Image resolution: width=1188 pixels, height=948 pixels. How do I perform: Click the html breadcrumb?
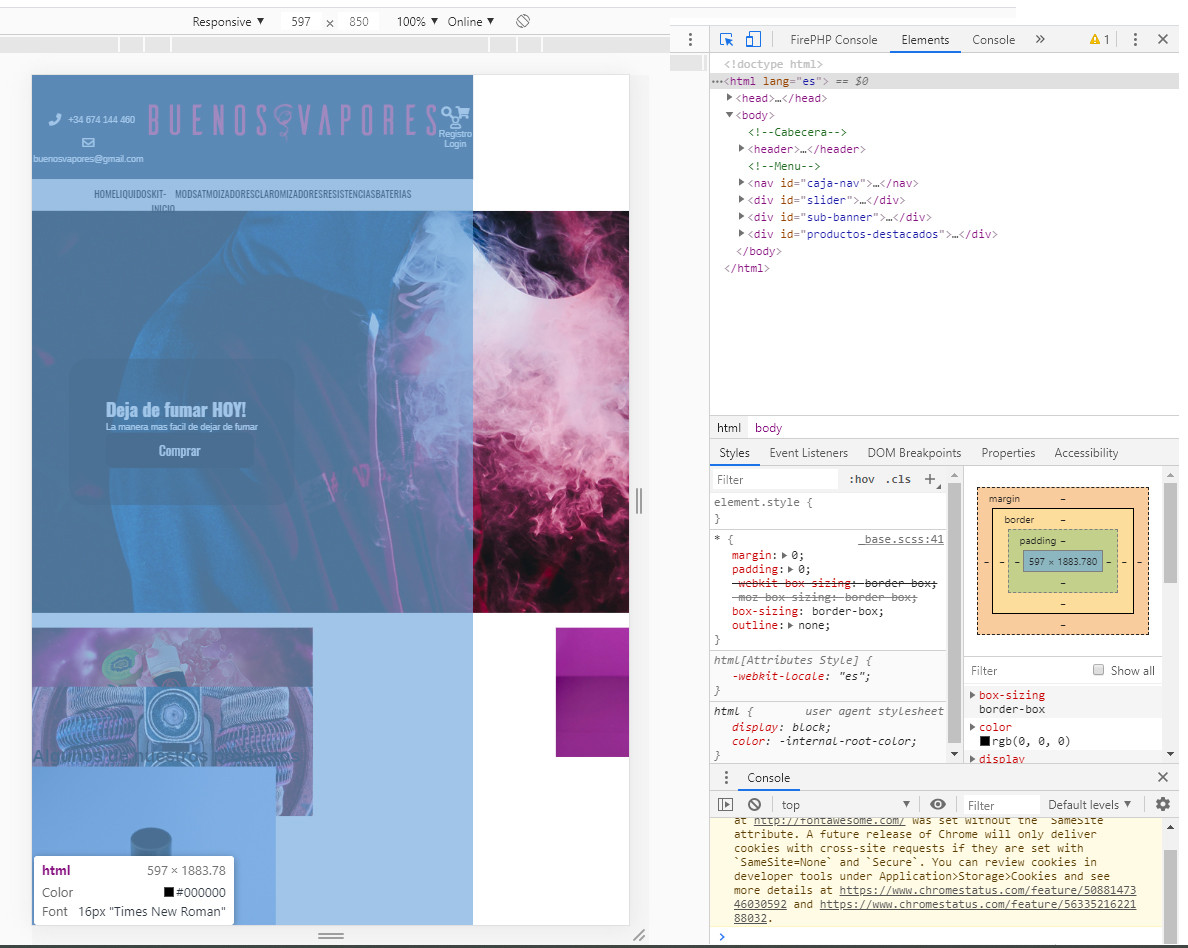coord(729,428)
